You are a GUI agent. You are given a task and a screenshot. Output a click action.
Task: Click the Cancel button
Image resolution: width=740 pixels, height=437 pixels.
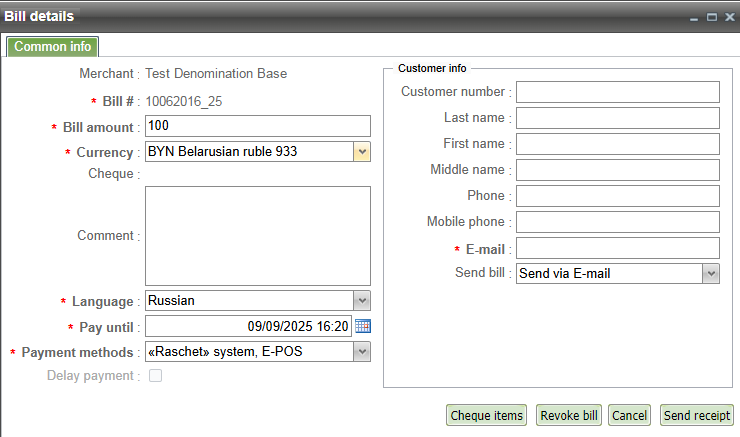point(630,416)
